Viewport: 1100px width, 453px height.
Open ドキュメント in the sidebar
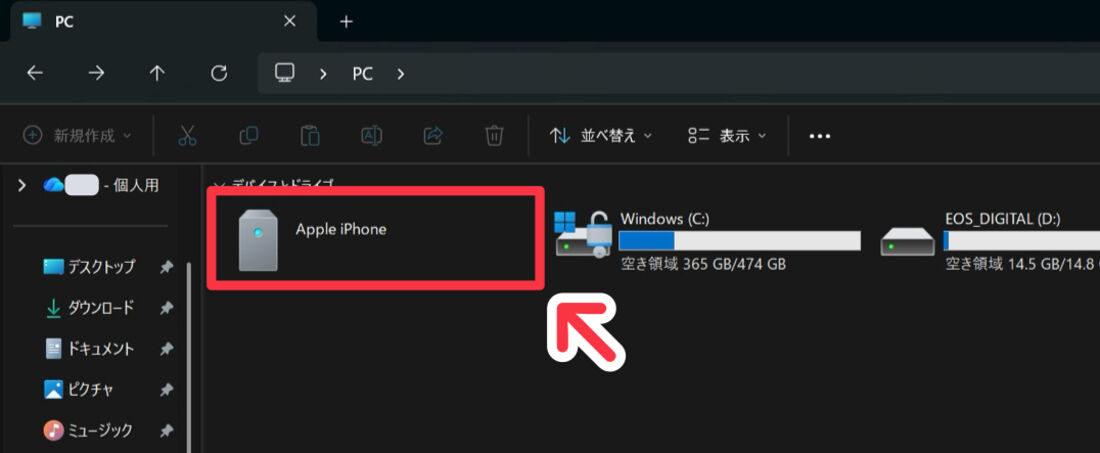pos(100,349)
